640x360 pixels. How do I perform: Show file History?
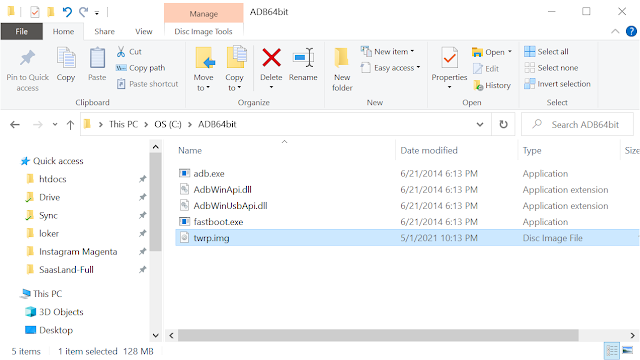[492, 85]
